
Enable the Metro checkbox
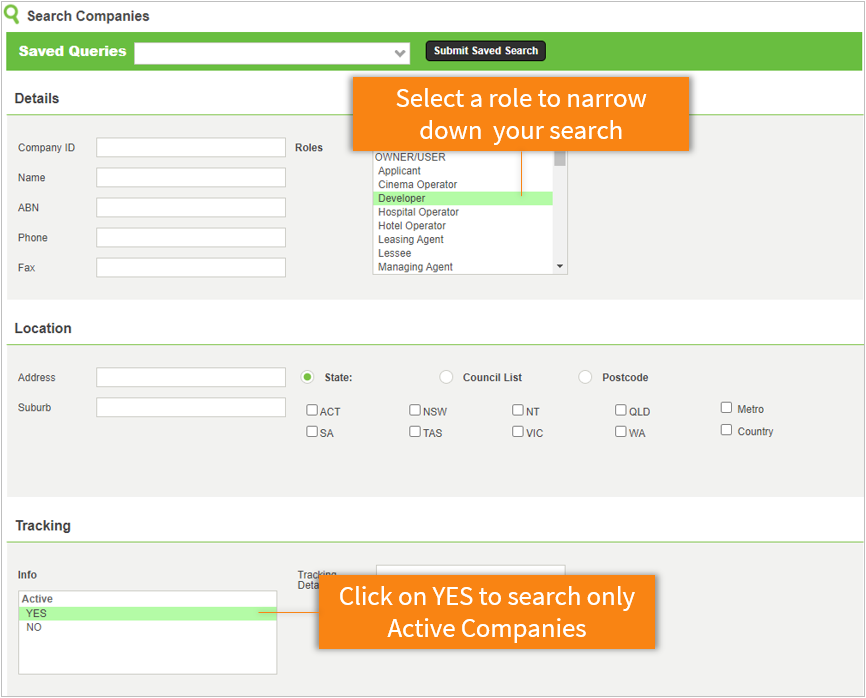pos(726,408)
